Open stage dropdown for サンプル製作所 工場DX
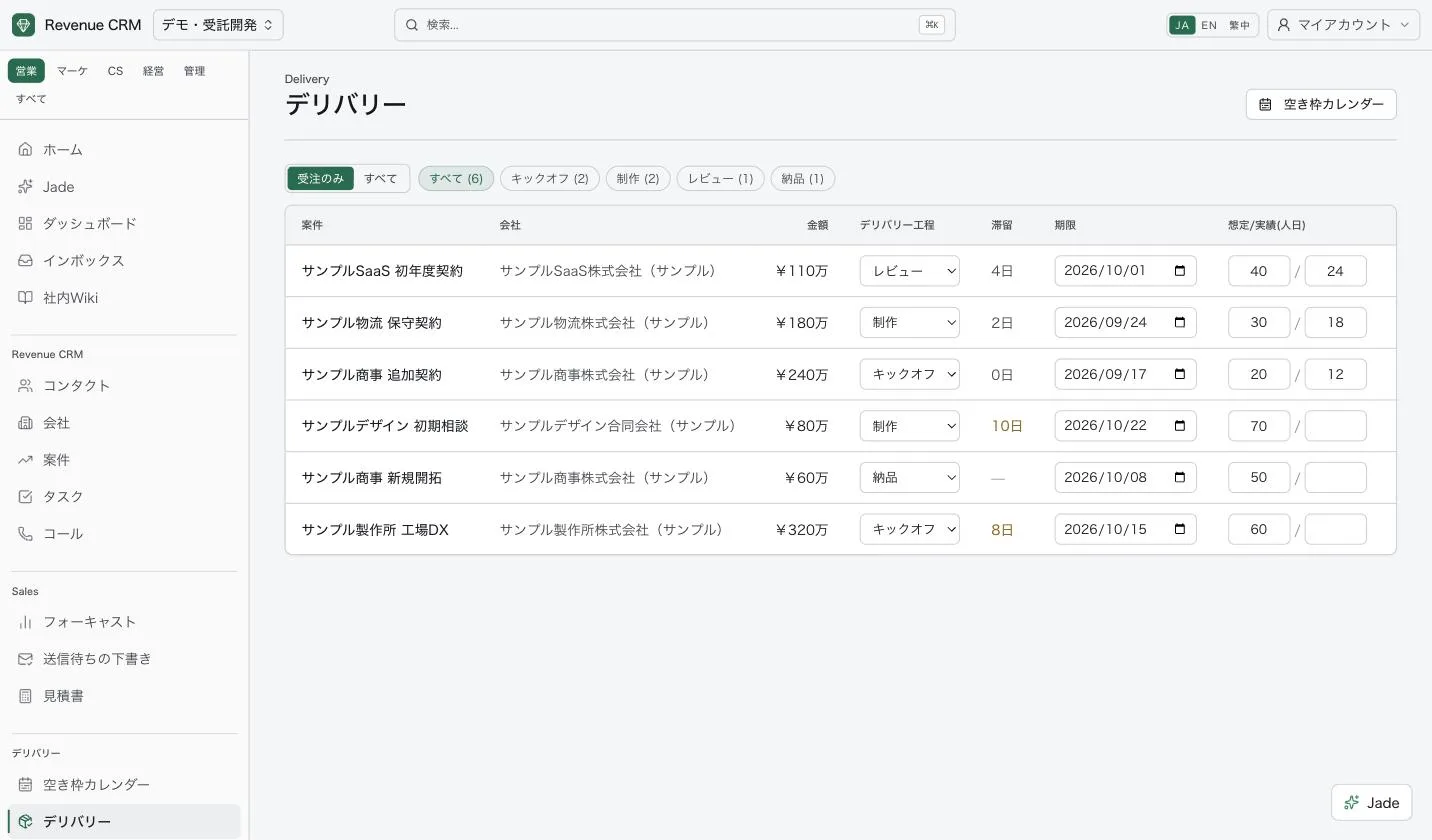1432x840 pixels. [910, 529]
